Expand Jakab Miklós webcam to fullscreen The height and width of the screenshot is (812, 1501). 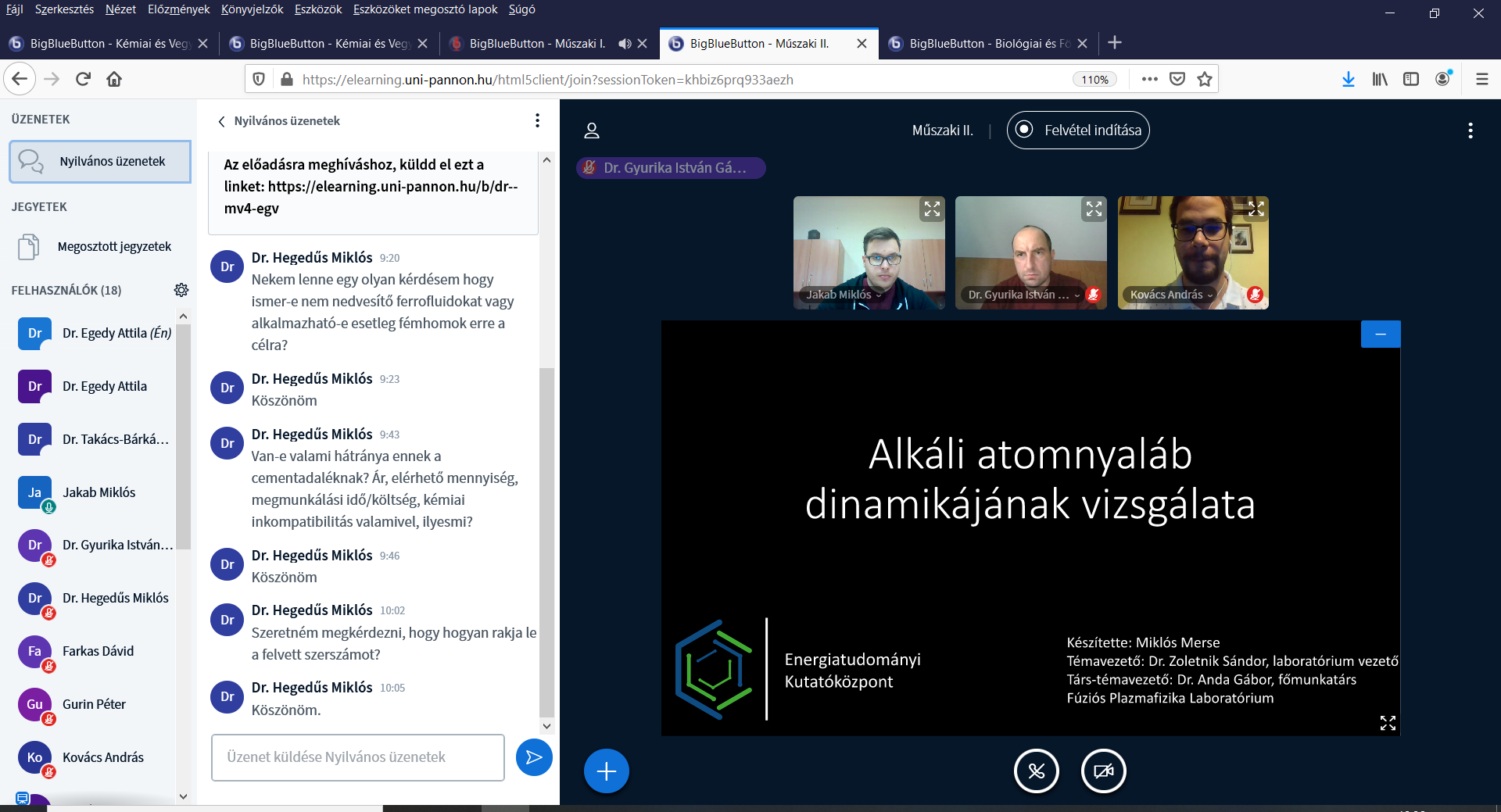[x=932, y=209]
